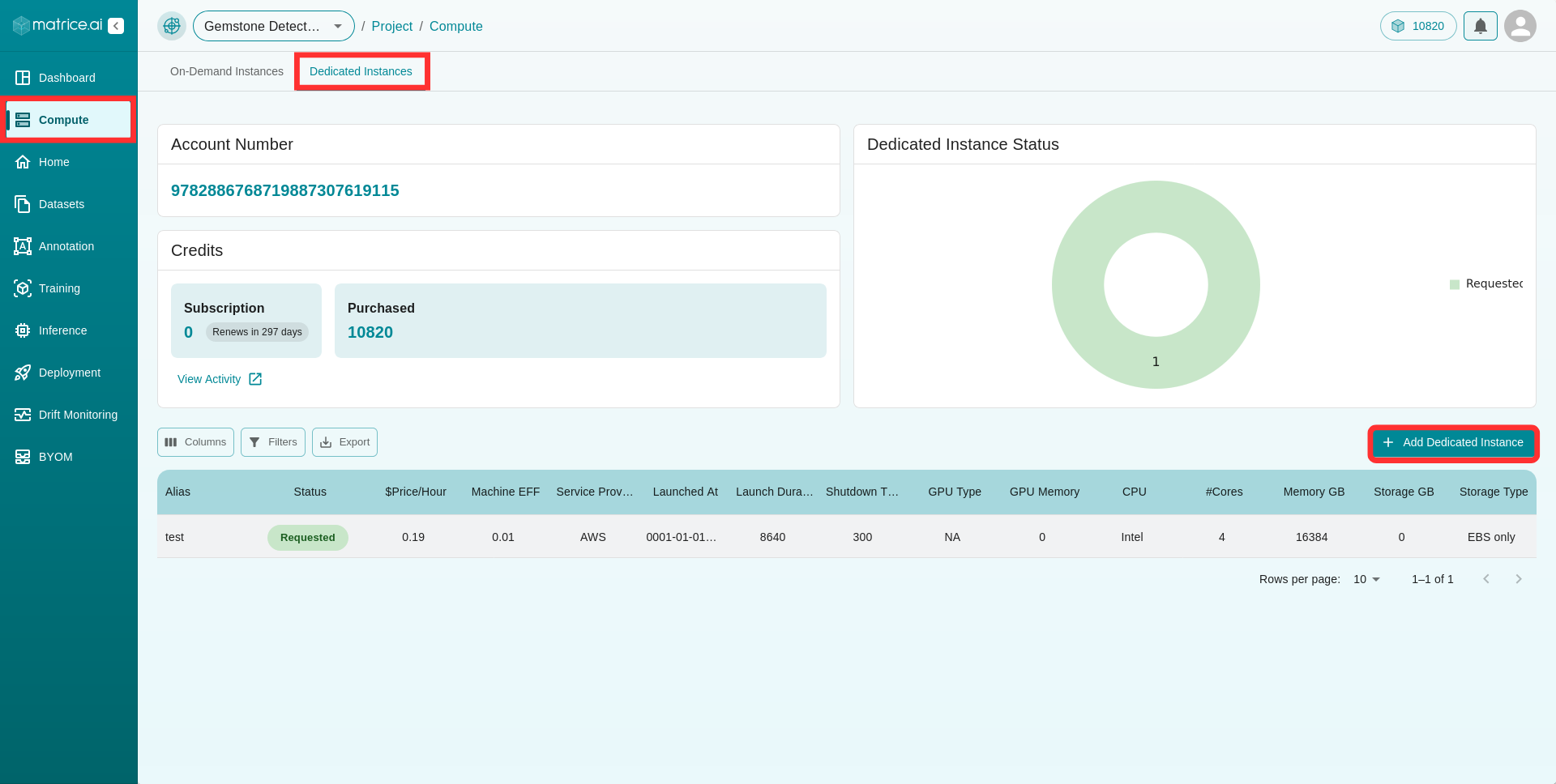
Task: Sort by Alias column header
Action: [x=177, y=492]
